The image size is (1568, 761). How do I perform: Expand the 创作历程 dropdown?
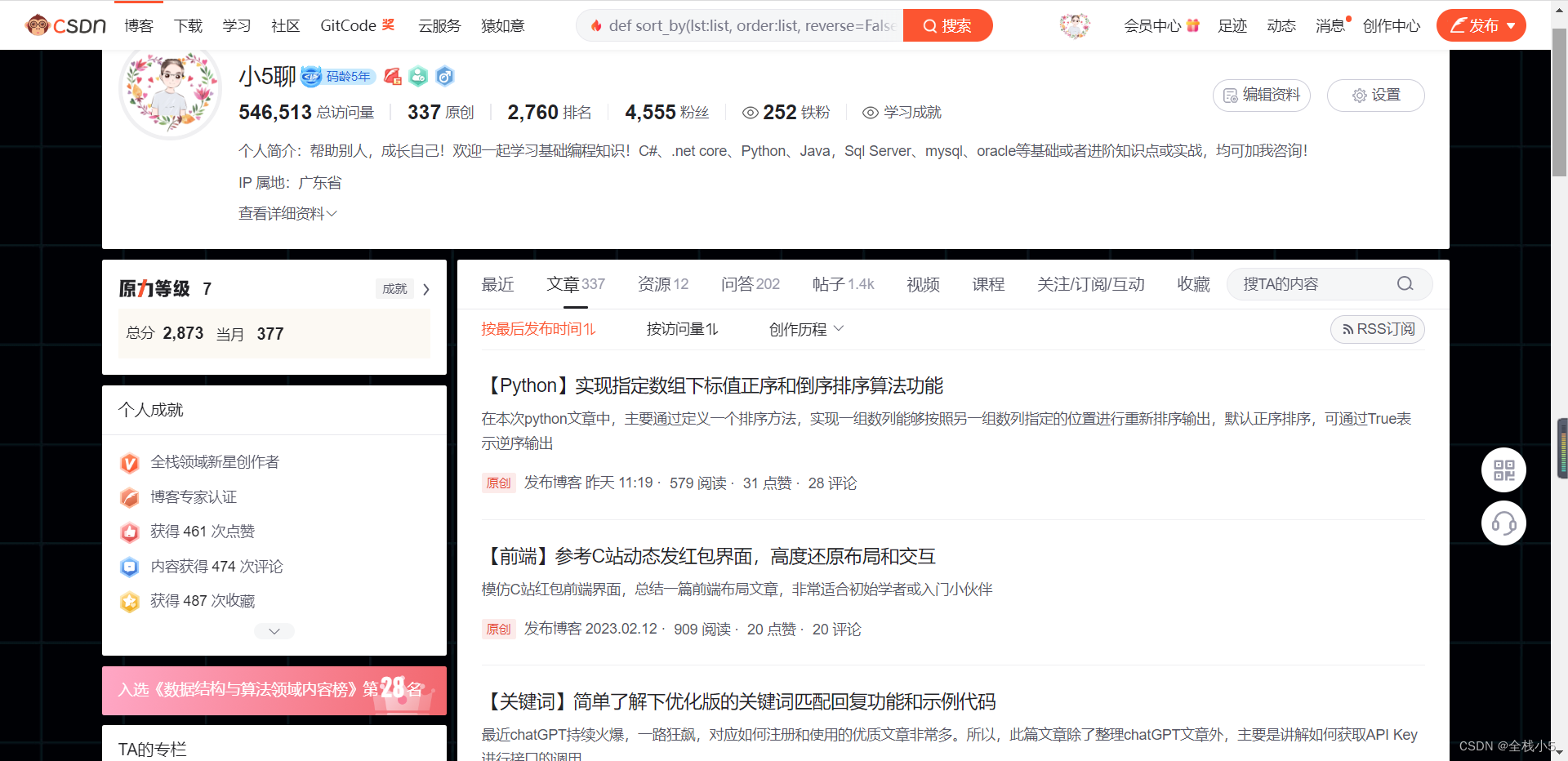(x=806, y=329)
